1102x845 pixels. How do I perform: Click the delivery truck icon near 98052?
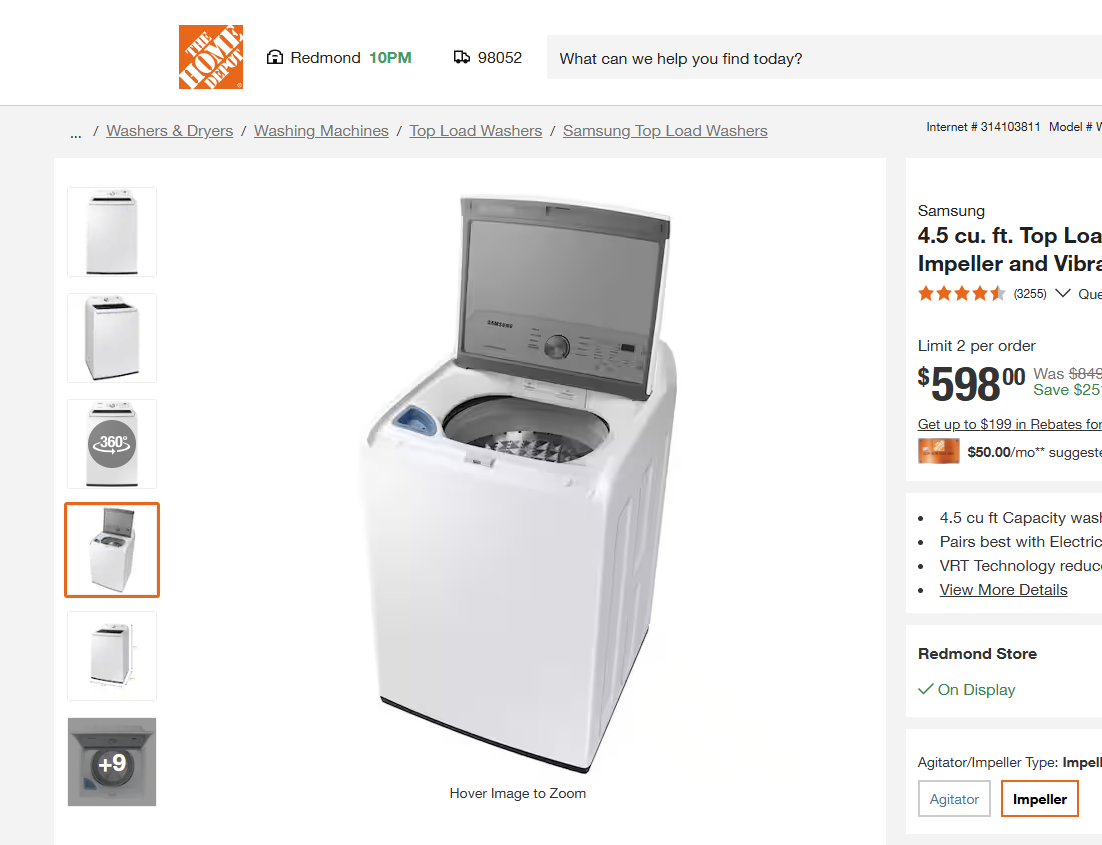[462, 57]
